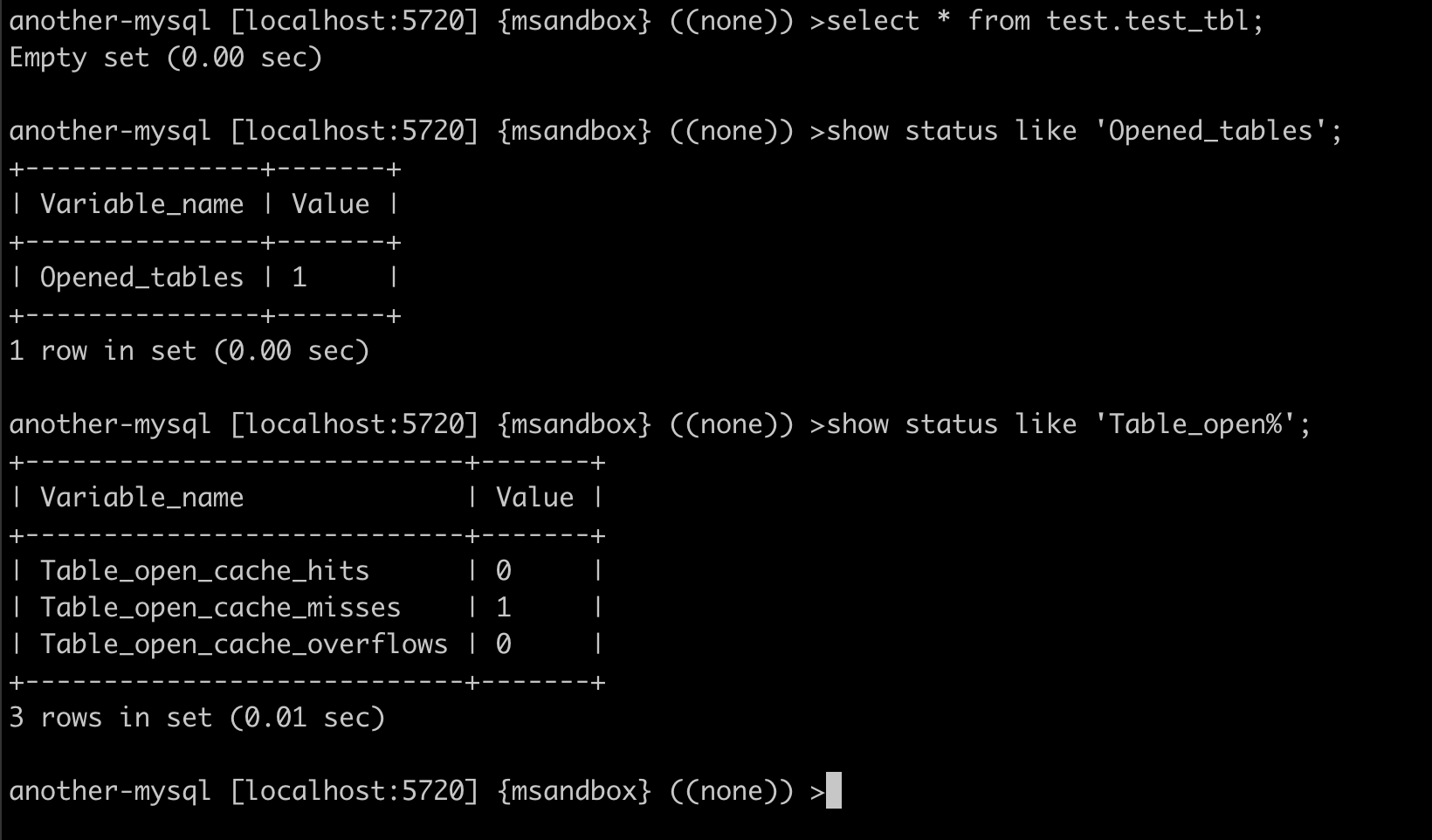Click the show status like 'Table_open%' command

(x=1068, y=424)
